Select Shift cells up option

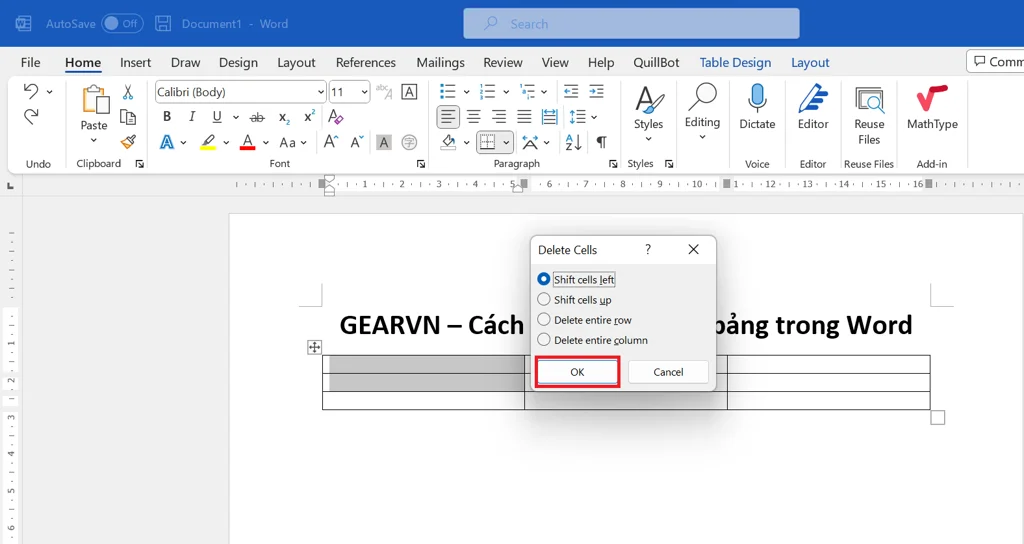click(575, 300)
